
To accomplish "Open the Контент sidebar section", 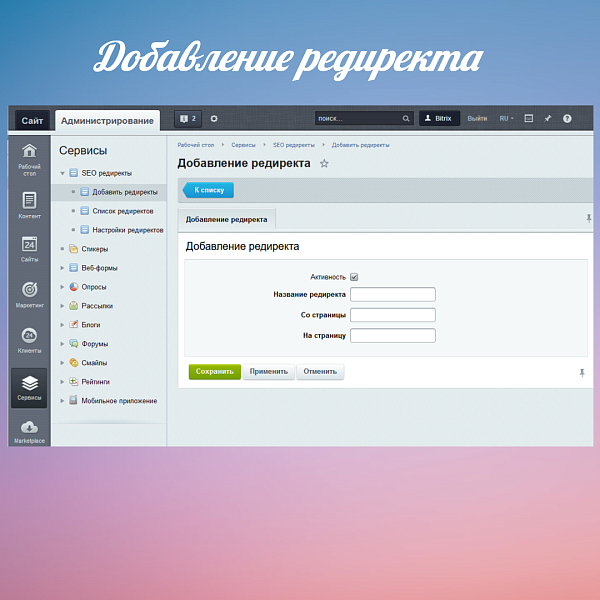I will 29,205.
